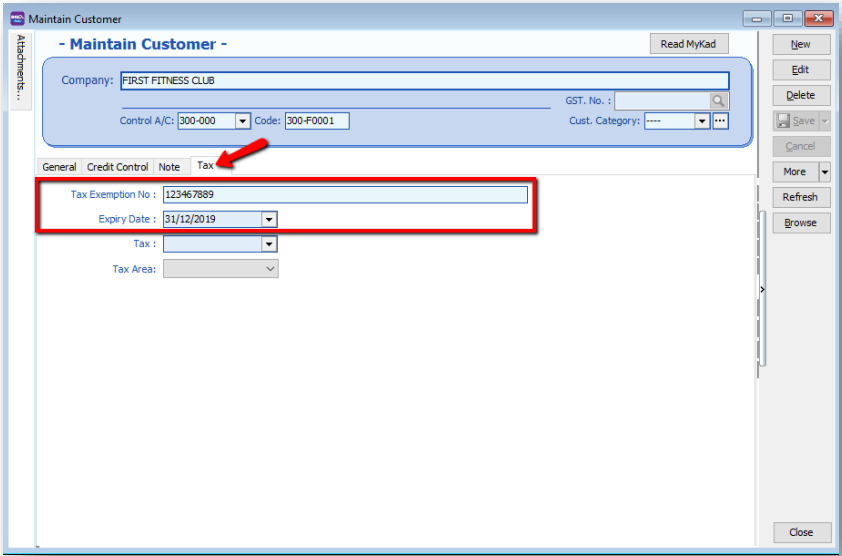Click the Browse button

click(x=800, y=223)
